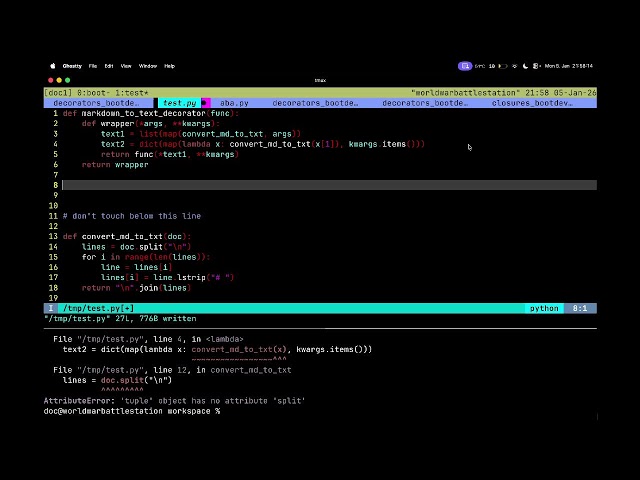Open the Apple menu

[53, 66]
